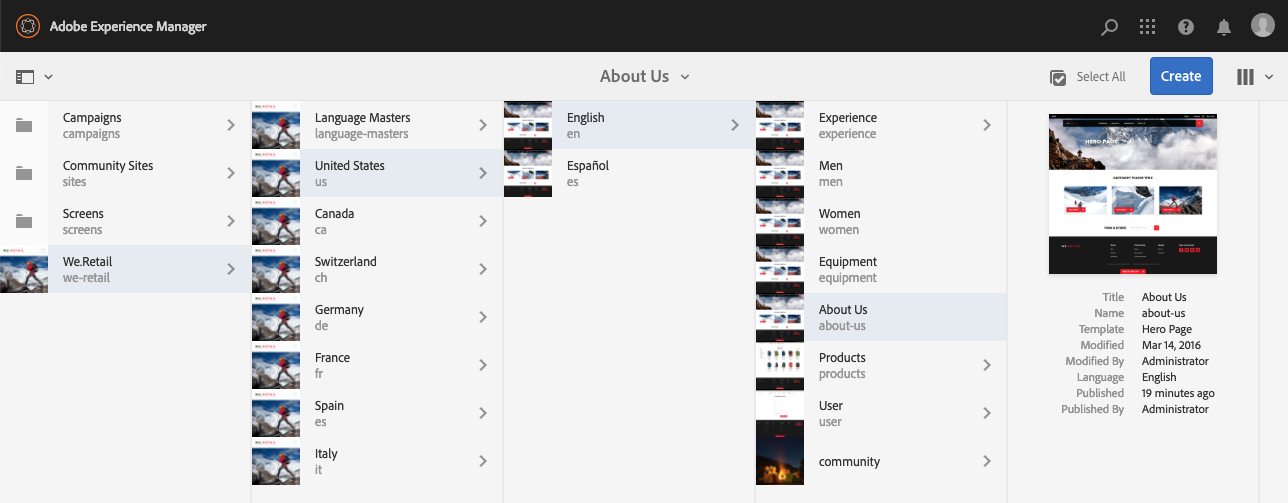This screenshot has height=503, width=1288.
Task: Open the user profile avatar
Action: coord(1263,27)
